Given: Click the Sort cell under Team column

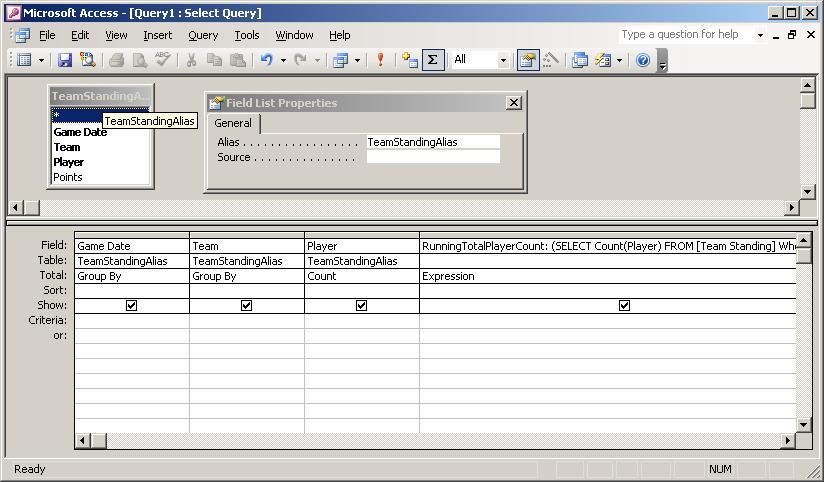Looking at the screenshot, I should click(x=246, y=290).
